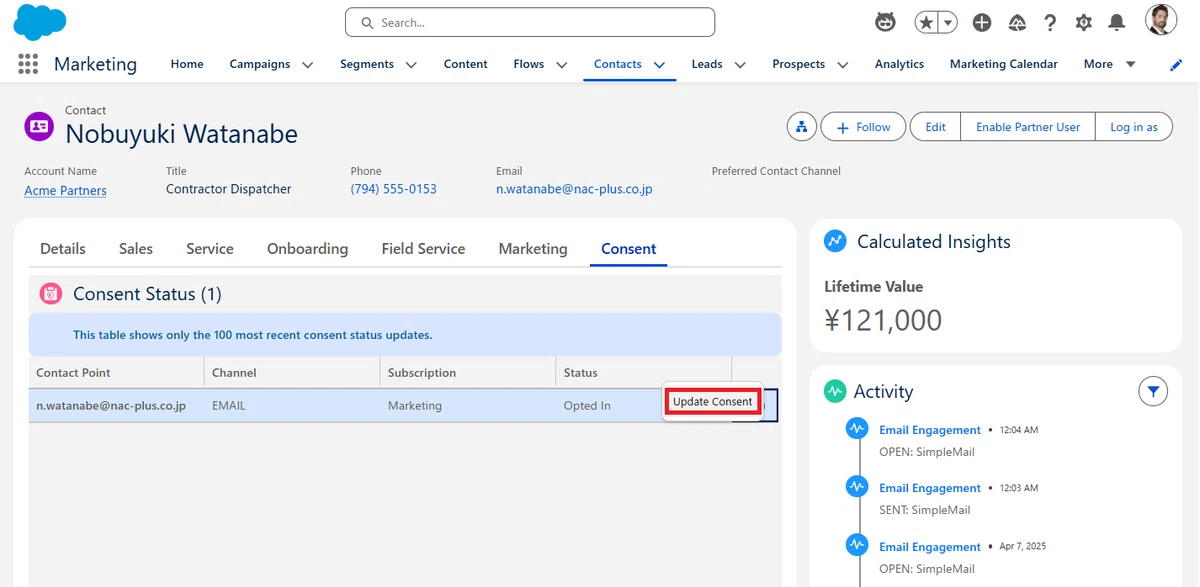This screenshot has width=1200, height=587.
Task: Click the Contact Point column header
Action: tap(116, 372)
